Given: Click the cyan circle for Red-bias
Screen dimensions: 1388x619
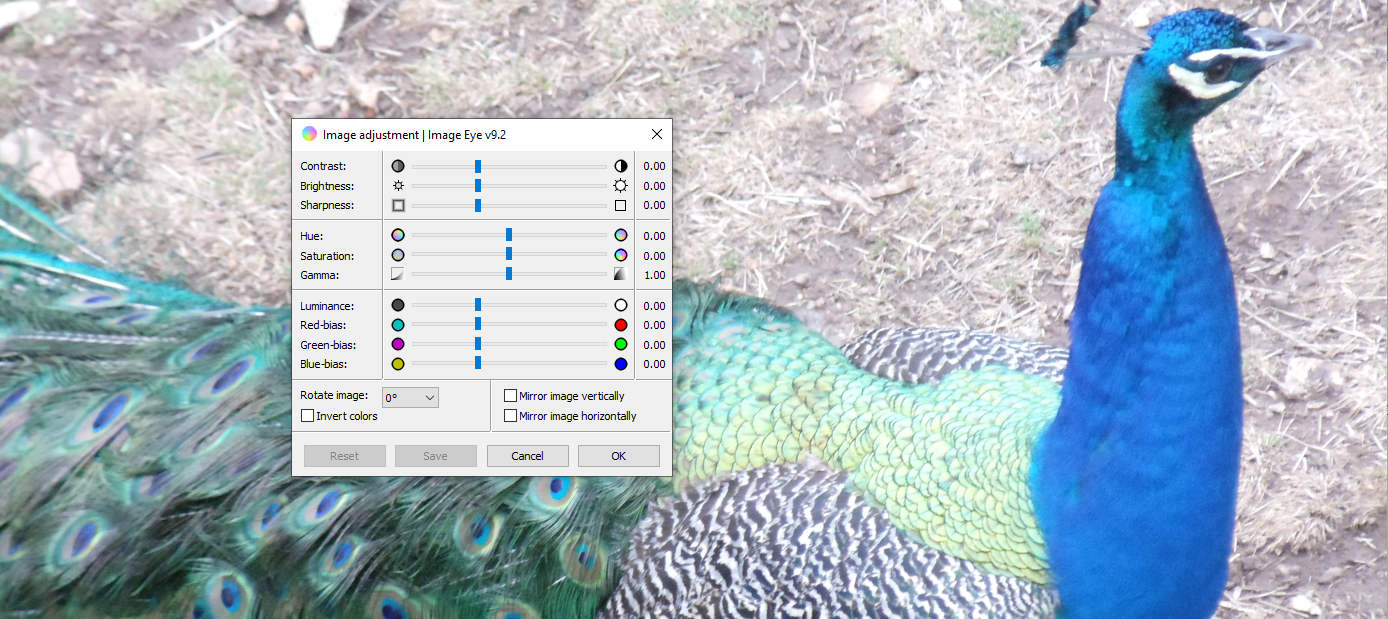Looking at the screenshot, I should coord(398,325).
